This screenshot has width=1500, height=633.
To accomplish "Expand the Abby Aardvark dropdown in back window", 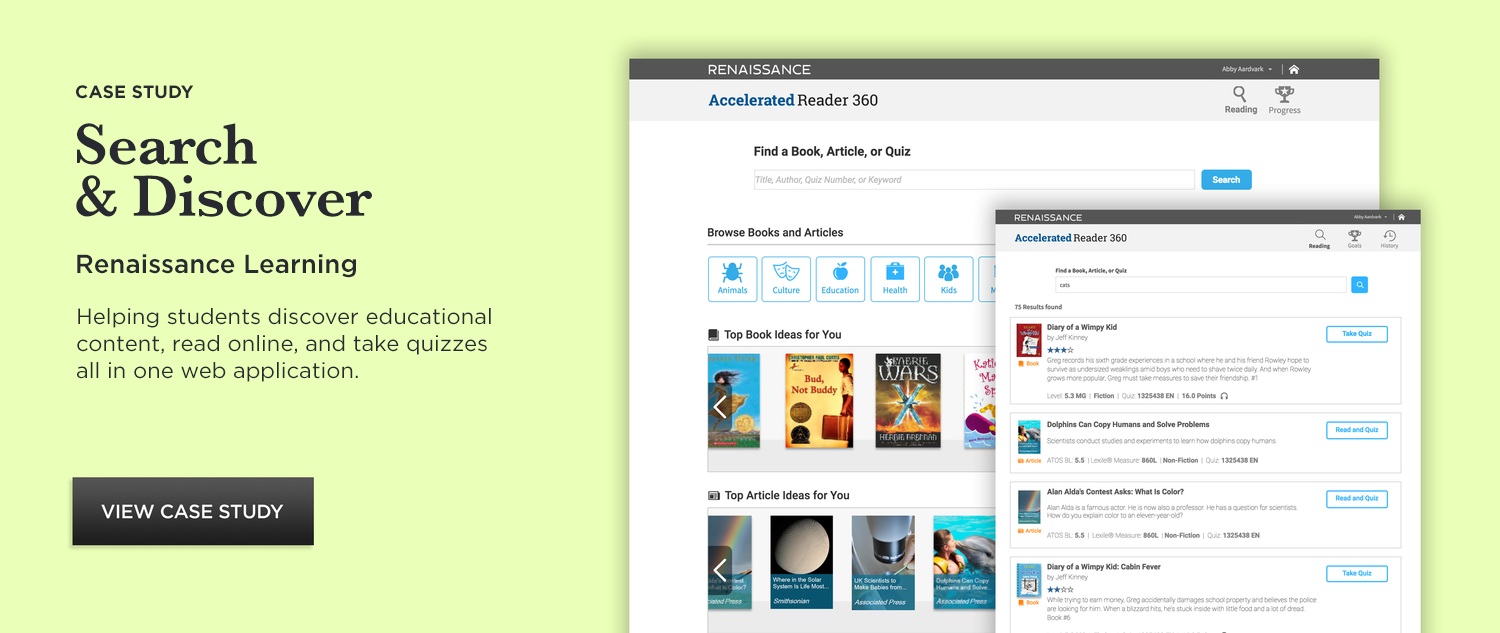I will [x=1247, y=70].
